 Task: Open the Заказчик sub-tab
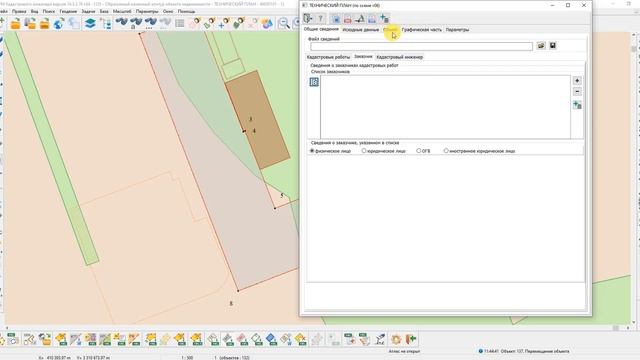pos(363,57)
